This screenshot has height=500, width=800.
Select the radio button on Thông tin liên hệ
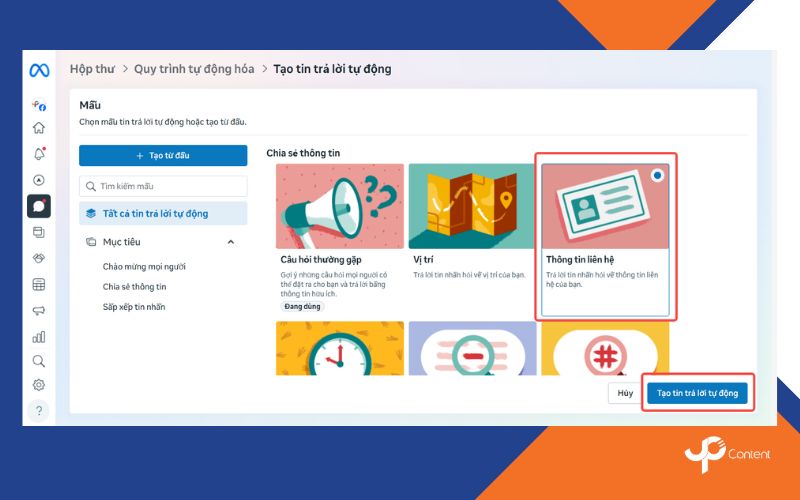[x=656, y=175]
